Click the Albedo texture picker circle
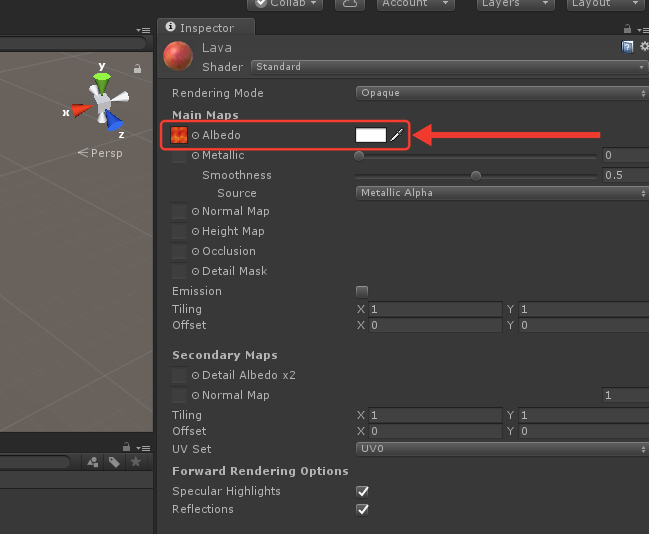The height and width of the screenshot is (534, 649). 195,135
